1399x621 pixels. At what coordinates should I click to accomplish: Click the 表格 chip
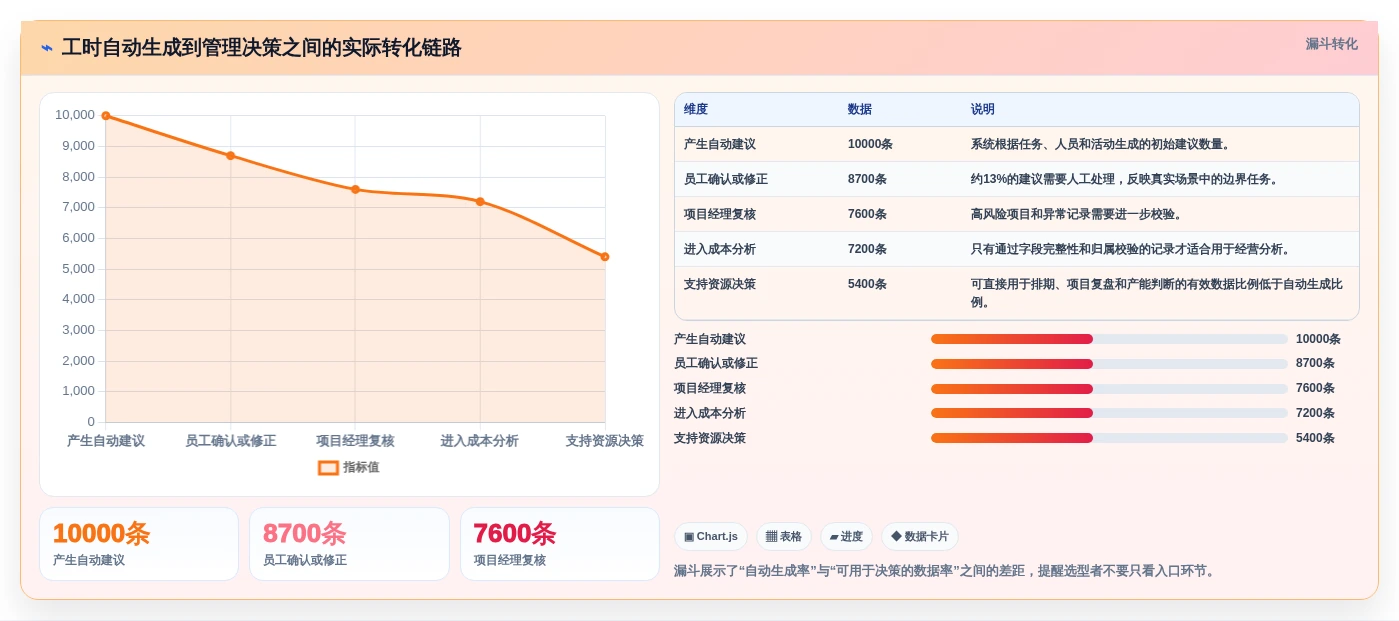coord(784,537)
